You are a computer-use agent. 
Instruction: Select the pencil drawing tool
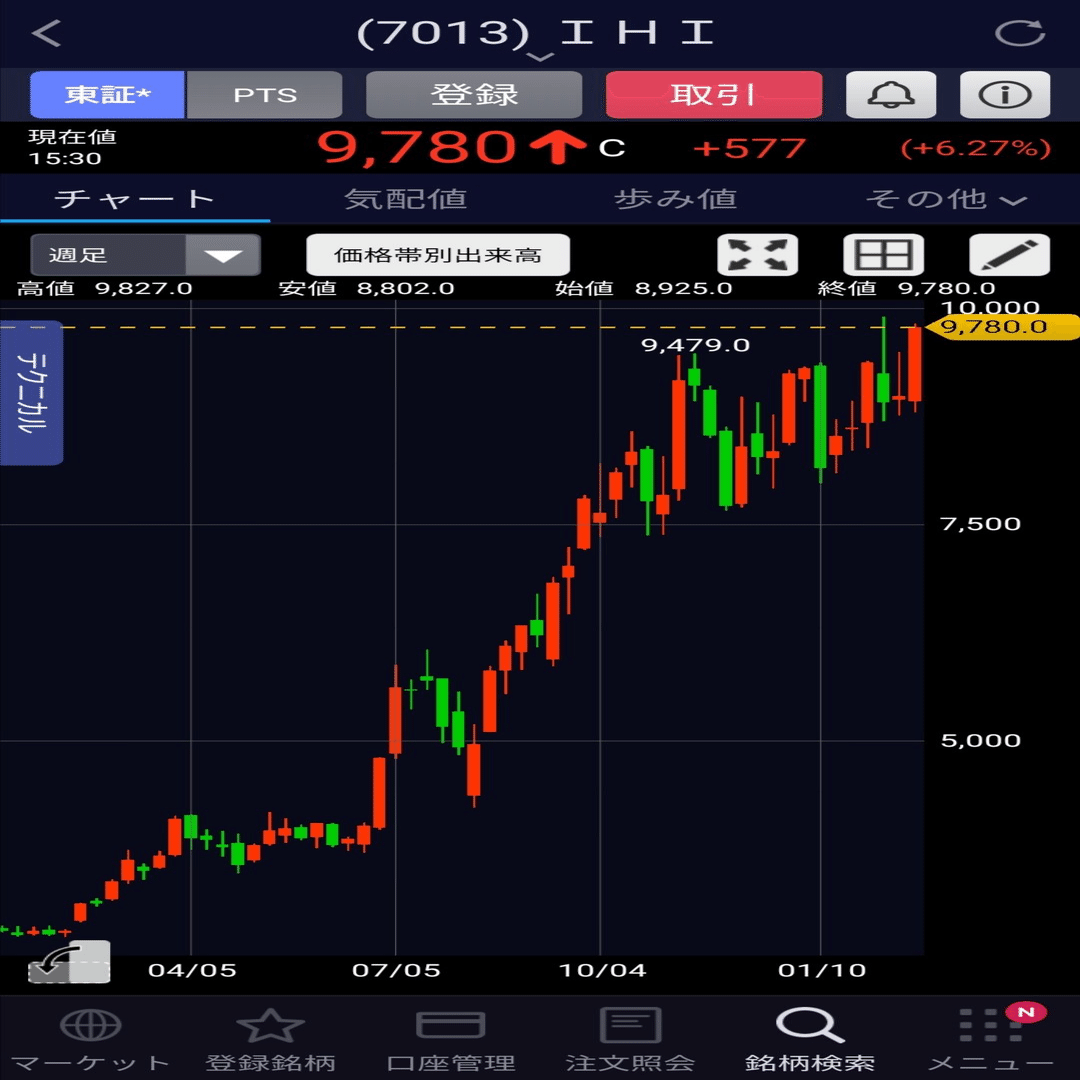(1010, 255)
